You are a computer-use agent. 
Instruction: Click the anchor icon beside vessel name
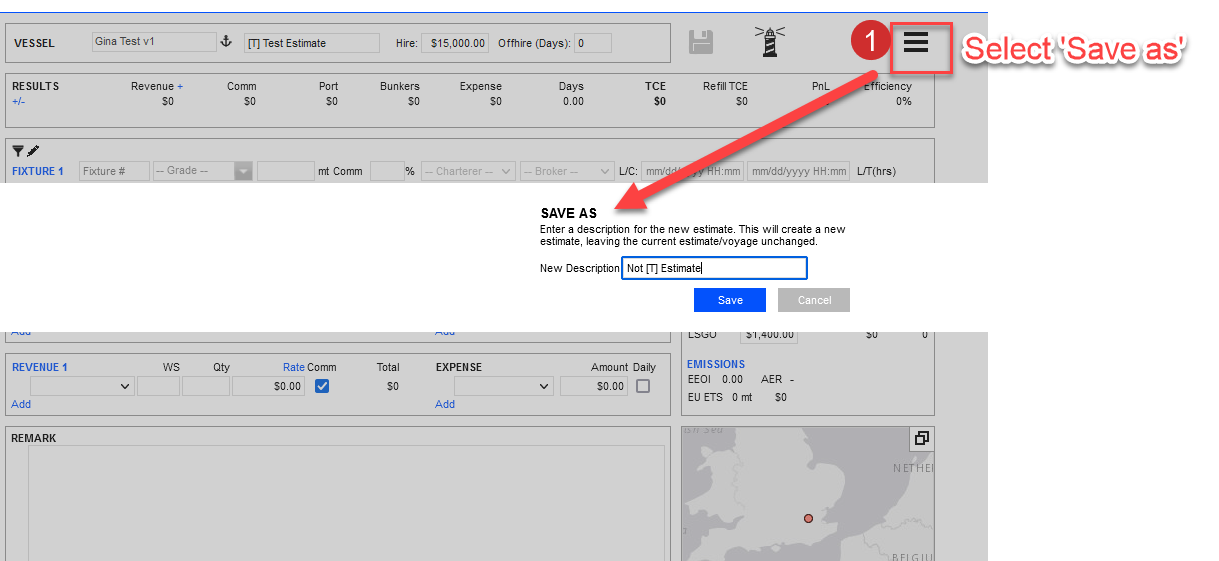coord(225,42)
